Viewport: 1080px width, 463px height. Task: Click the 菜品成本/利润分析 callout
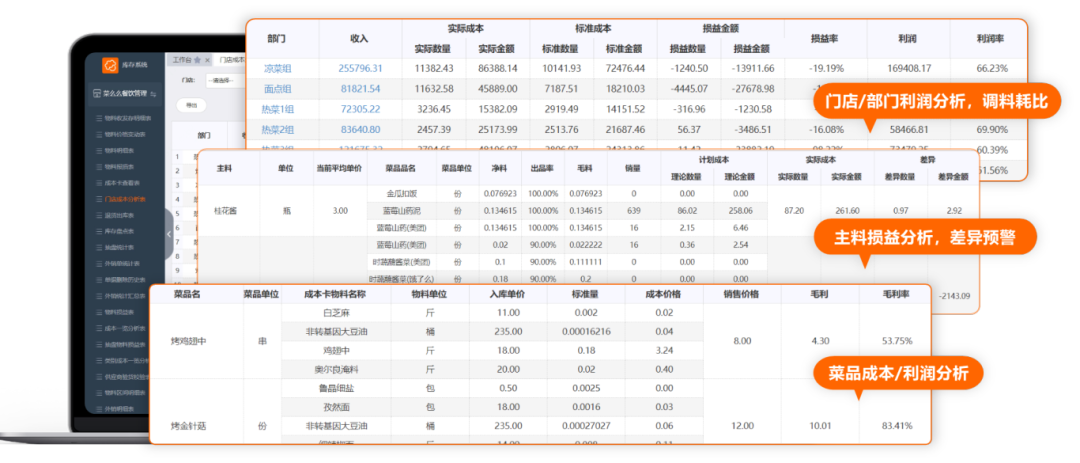(899, 373)
